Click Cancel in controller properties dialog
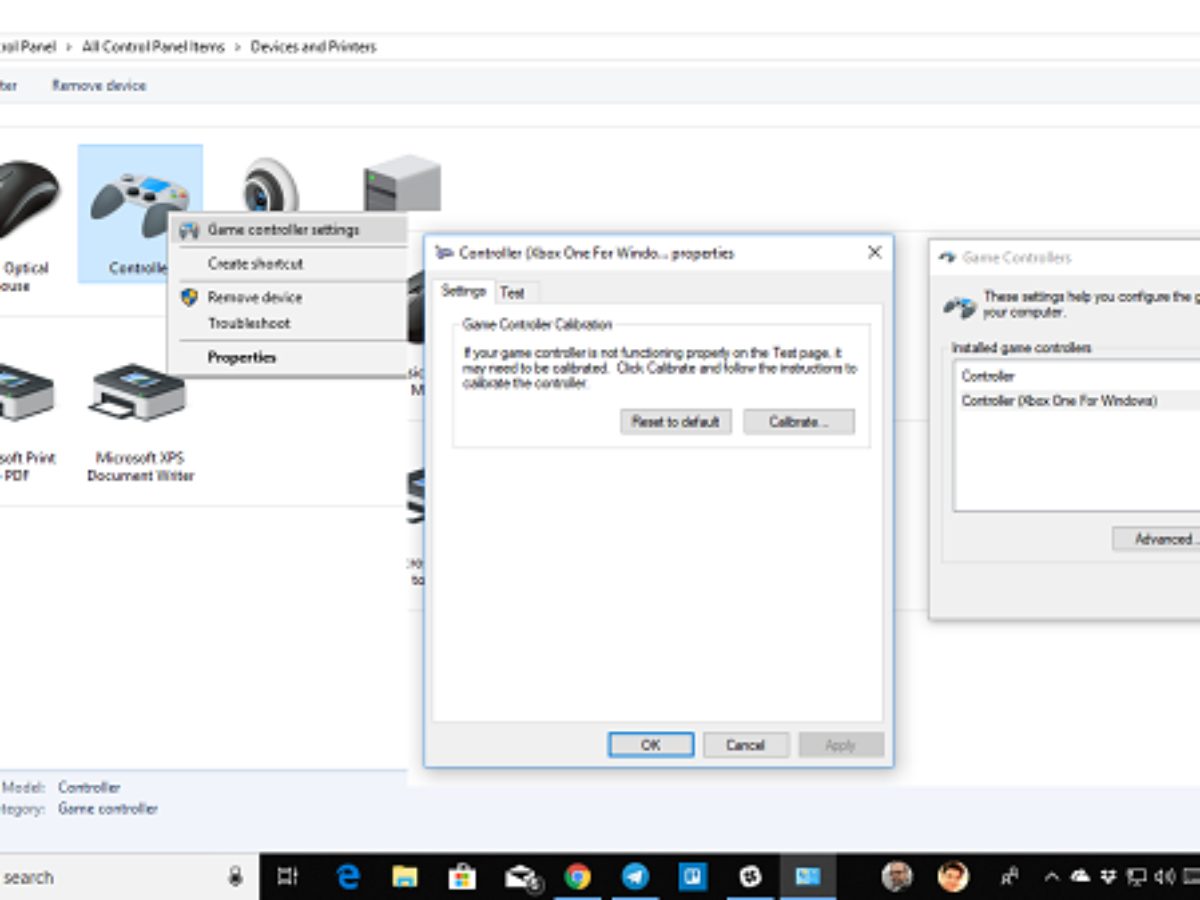This screenshot has height=900, width=1200. pyautogui.click(x=745, y=745)
